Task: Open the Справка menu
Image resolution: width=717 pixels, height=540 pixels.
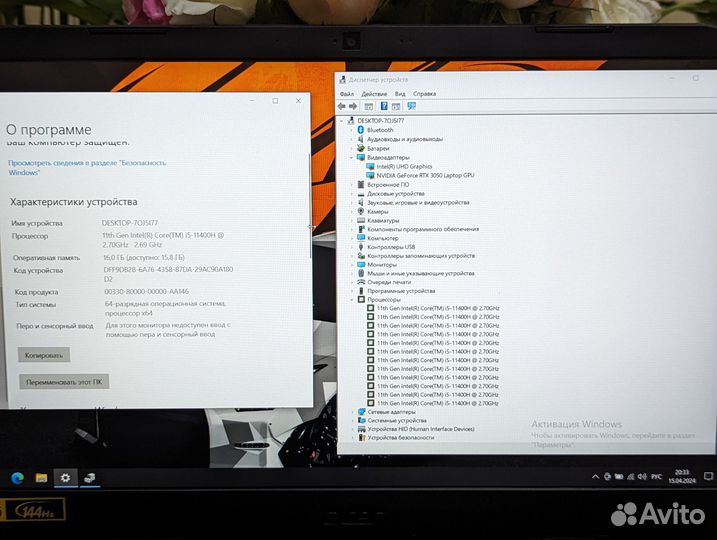Action: (424, 94)
